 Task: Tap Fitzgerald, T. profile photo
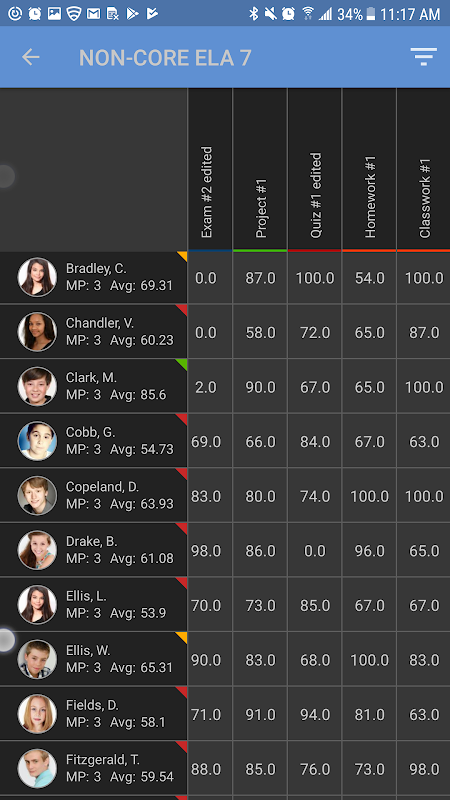[x=37, y=768]
